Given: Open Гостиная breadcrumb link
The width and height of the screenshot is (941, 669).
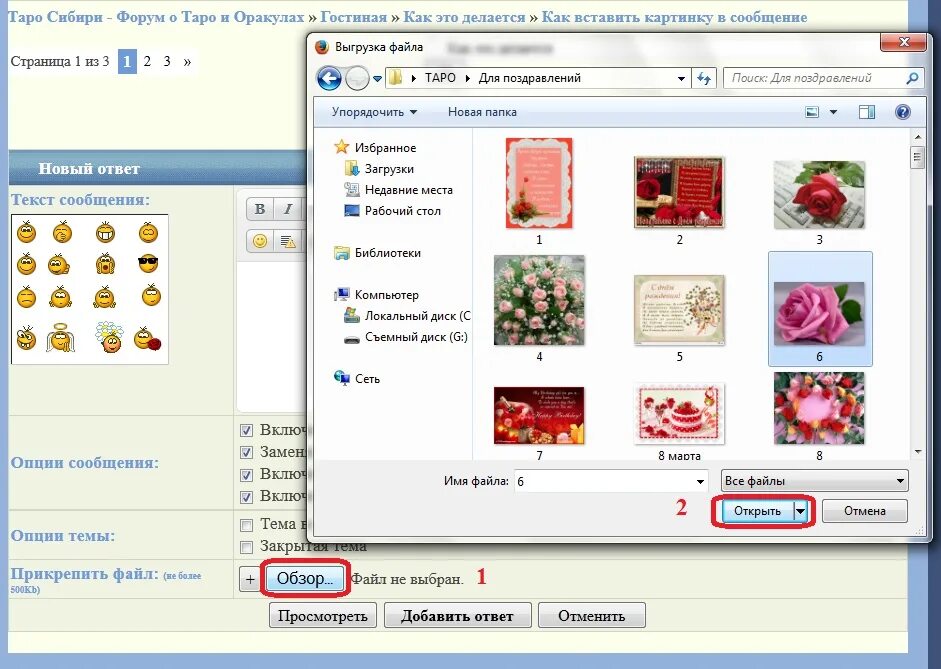Looking at the screenshot, I should [x=353, y=17].
